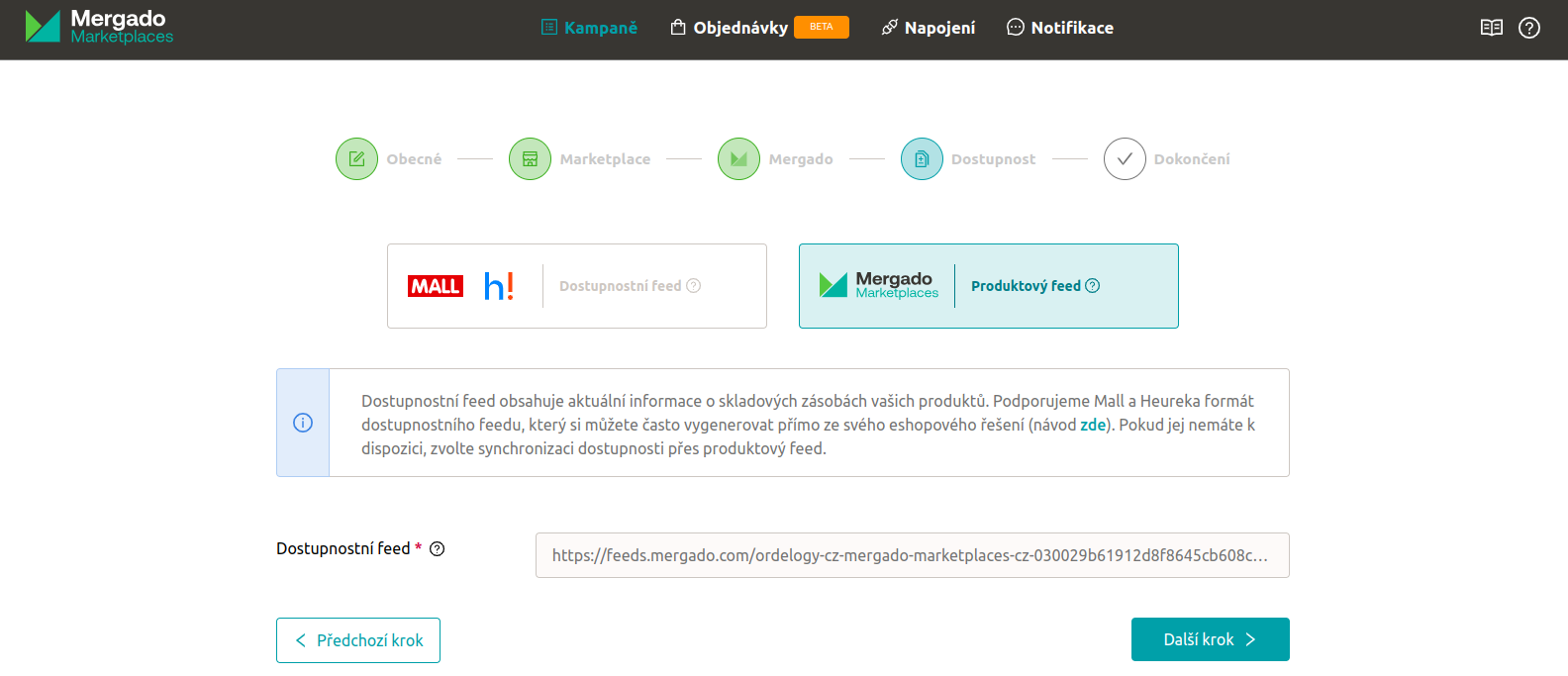Click the Dostupnost step icon
Image resolution: width=1568 pixels, height=676 pixels.
tap(922, 158)
